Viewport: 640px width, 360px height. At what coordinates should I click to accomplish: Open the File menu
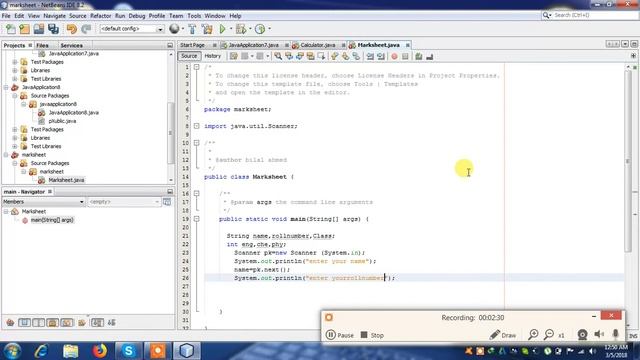pos(6,16)
